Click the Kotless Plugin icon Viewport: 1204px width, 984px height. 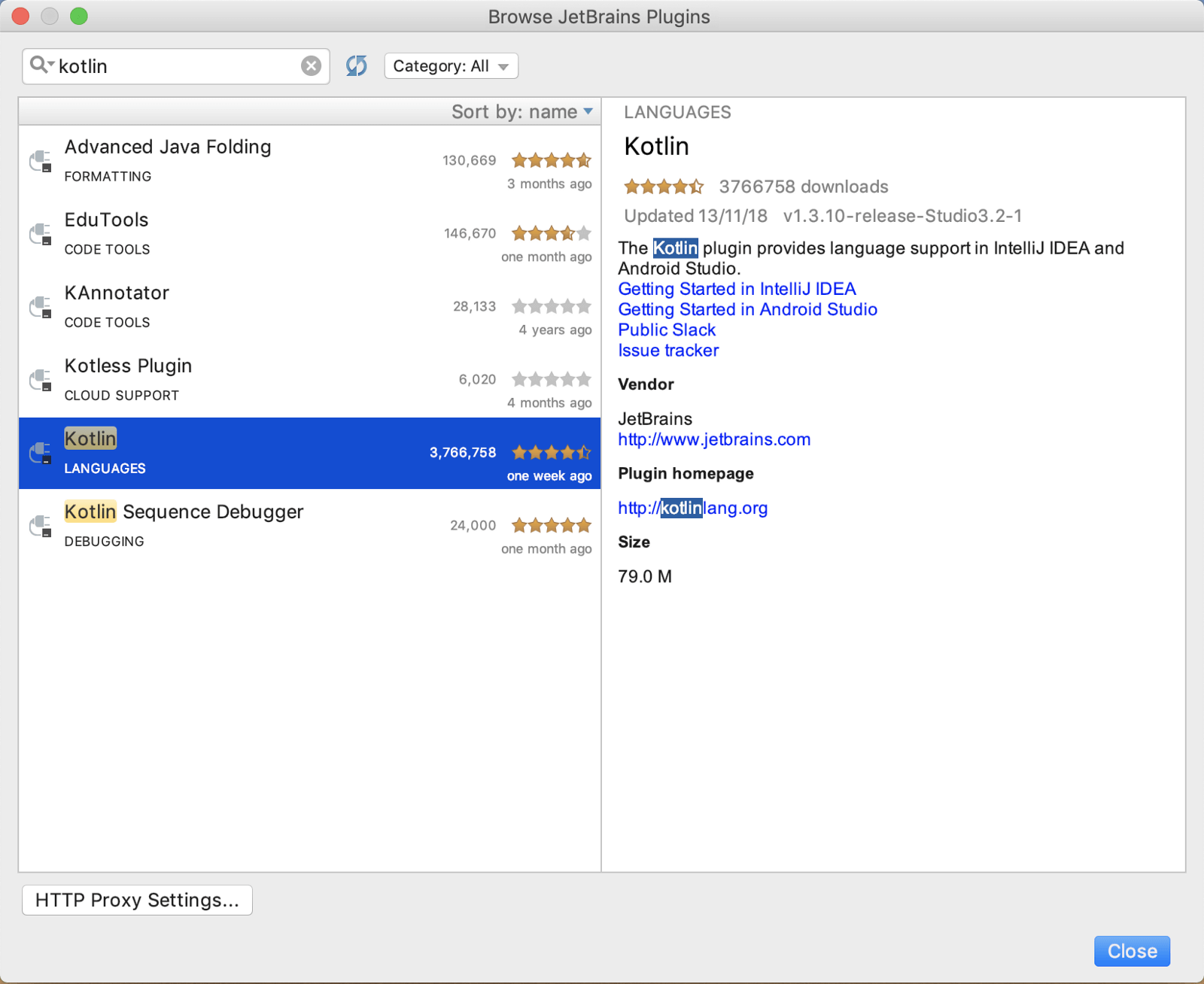click(41, 380)
